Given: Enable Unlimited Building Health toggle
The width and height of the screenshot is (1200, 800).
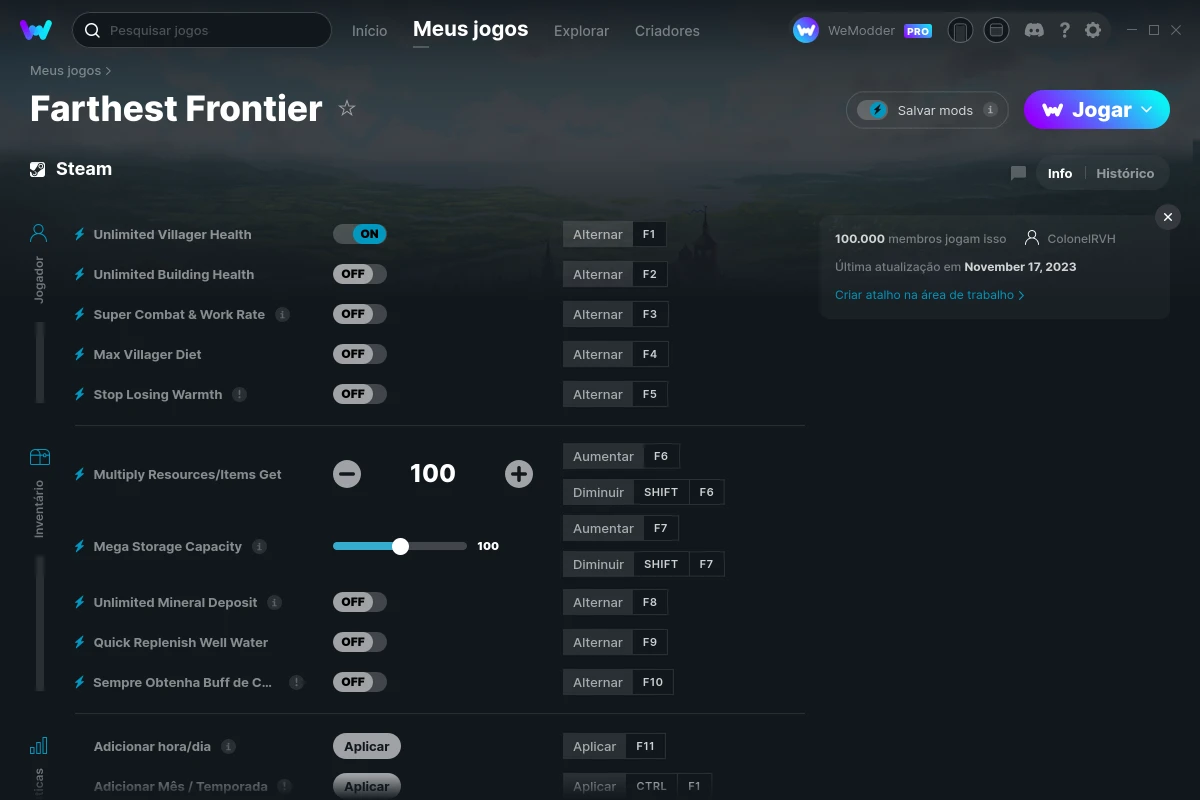Looking at the screenshot, I should click(x=360, y=274).
